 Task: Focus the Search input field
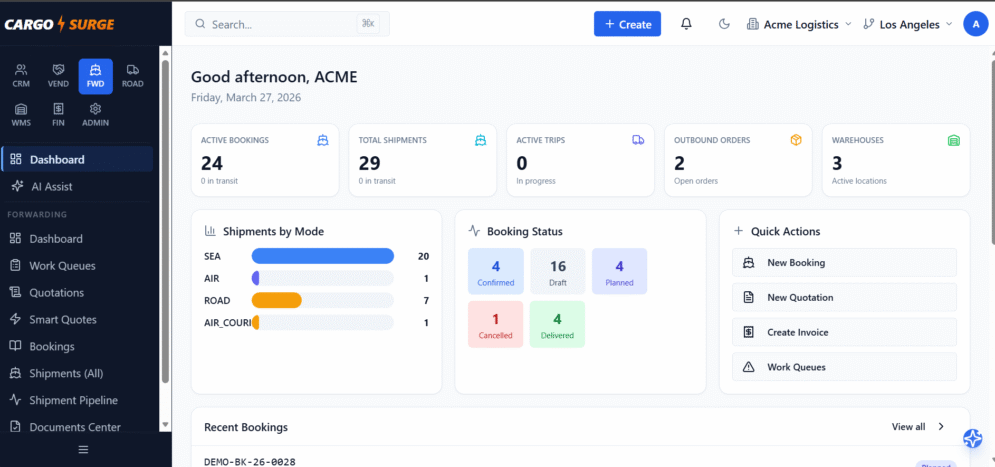tap(287, 24)
